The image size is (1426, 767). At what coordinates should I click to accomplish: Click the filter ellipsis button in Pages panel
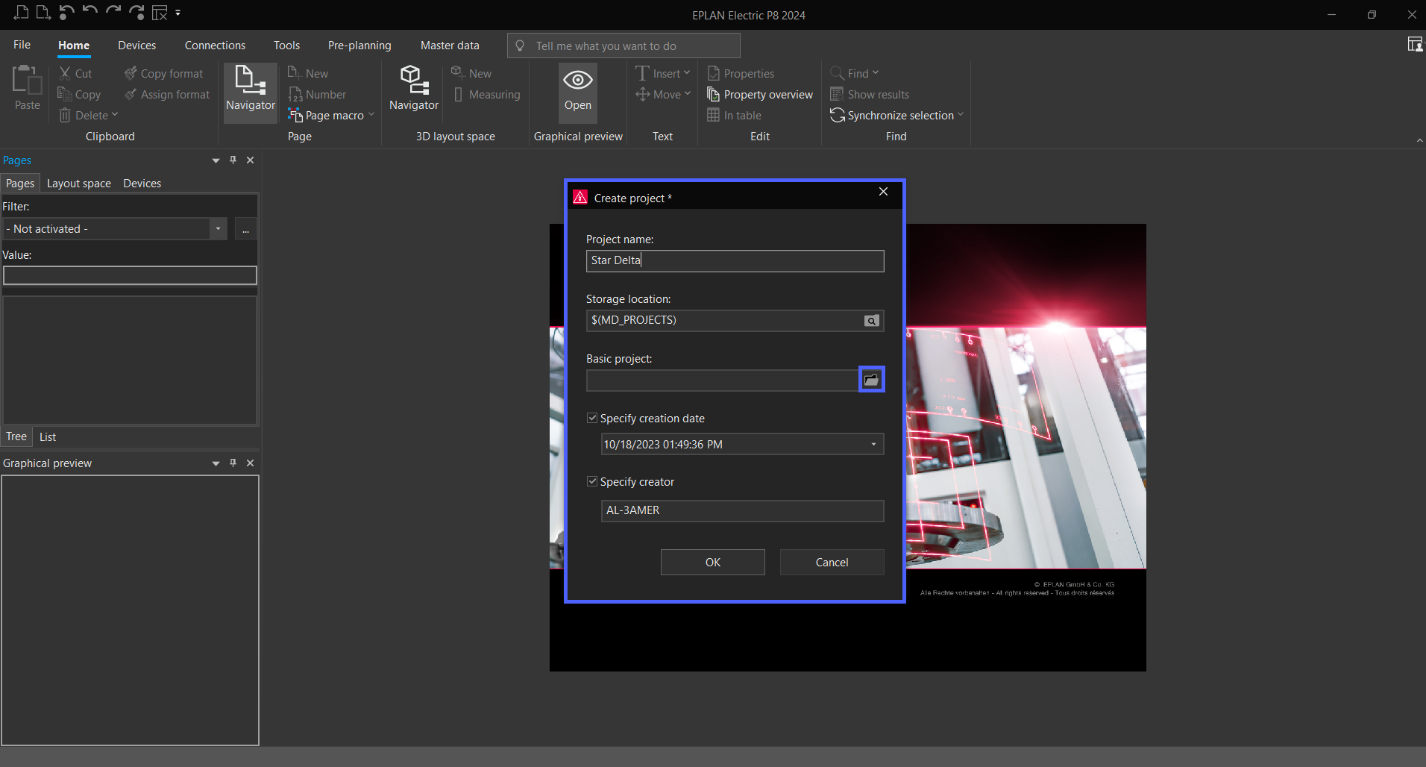click(x=246, y=229)
